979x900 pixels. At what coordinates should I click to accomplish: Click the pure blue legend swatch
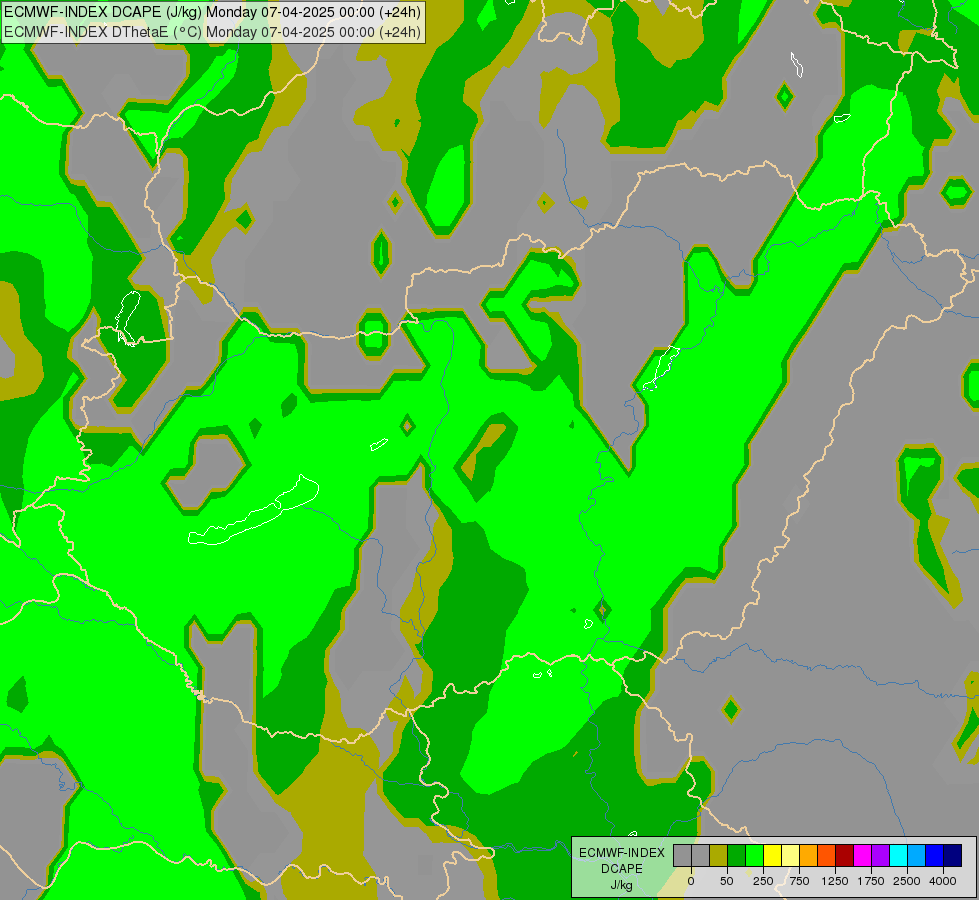point(935,855)
